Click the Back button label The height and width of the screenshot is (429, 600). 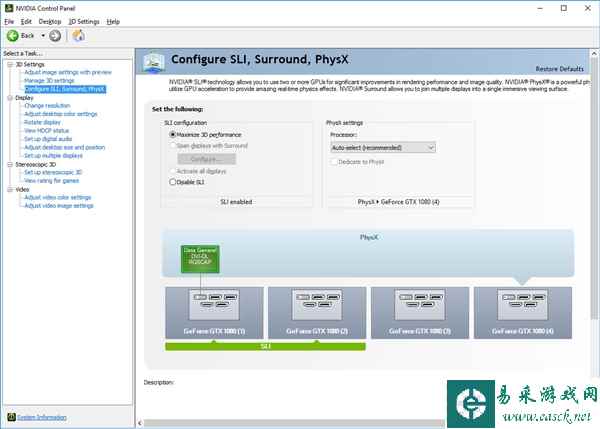(x=27, y=36)
